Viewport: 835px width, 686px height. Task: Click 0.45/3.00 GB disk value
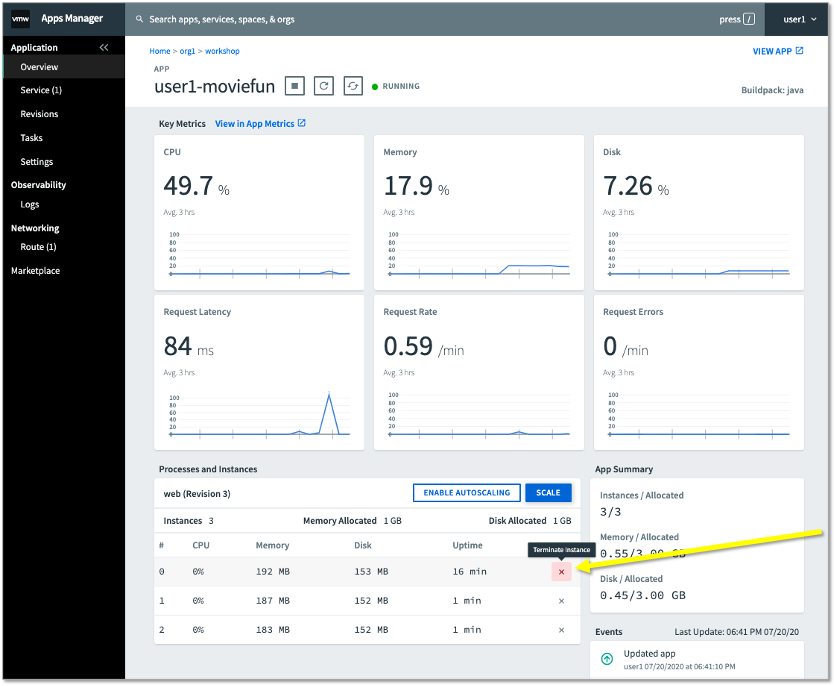pos(643,595)
